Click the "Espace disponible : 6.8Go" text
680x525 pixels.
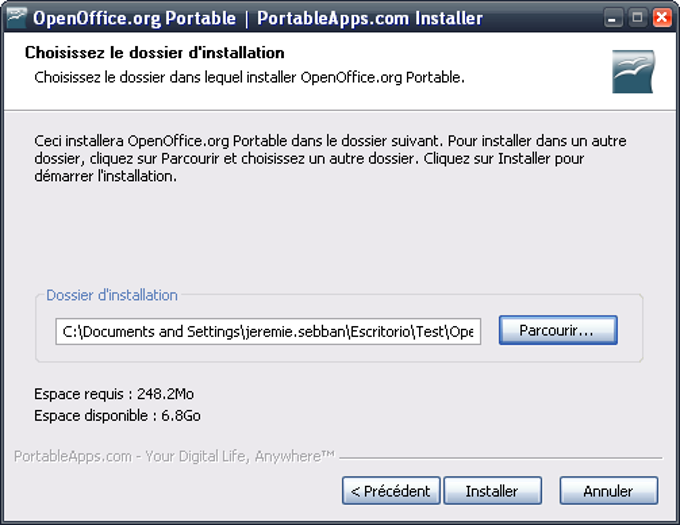point(118,415)
